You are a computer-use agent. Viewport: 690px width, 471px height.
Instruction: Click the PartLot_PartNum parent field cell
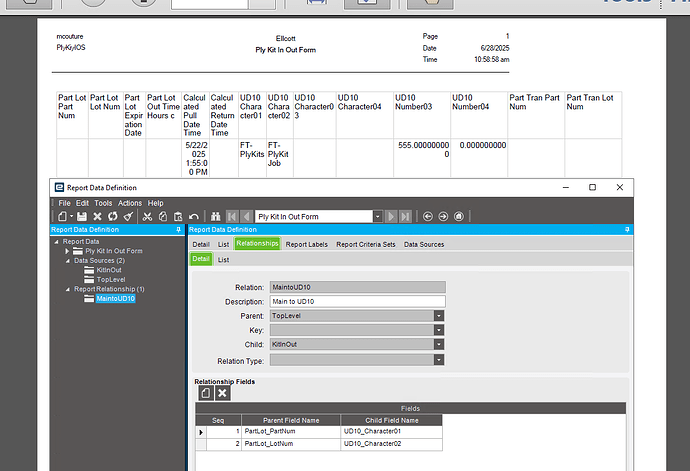[291, 431]
